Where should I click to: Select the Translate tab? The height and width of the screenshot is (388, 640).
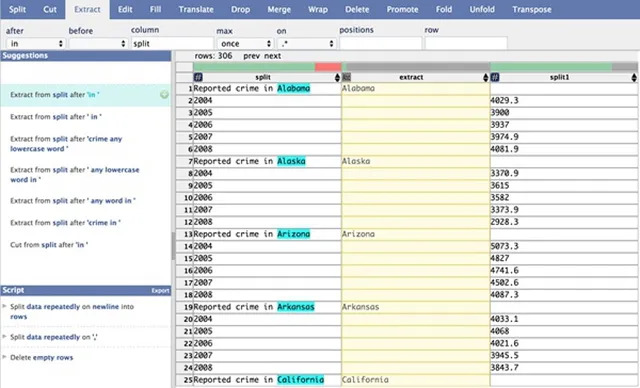(196, 9)
